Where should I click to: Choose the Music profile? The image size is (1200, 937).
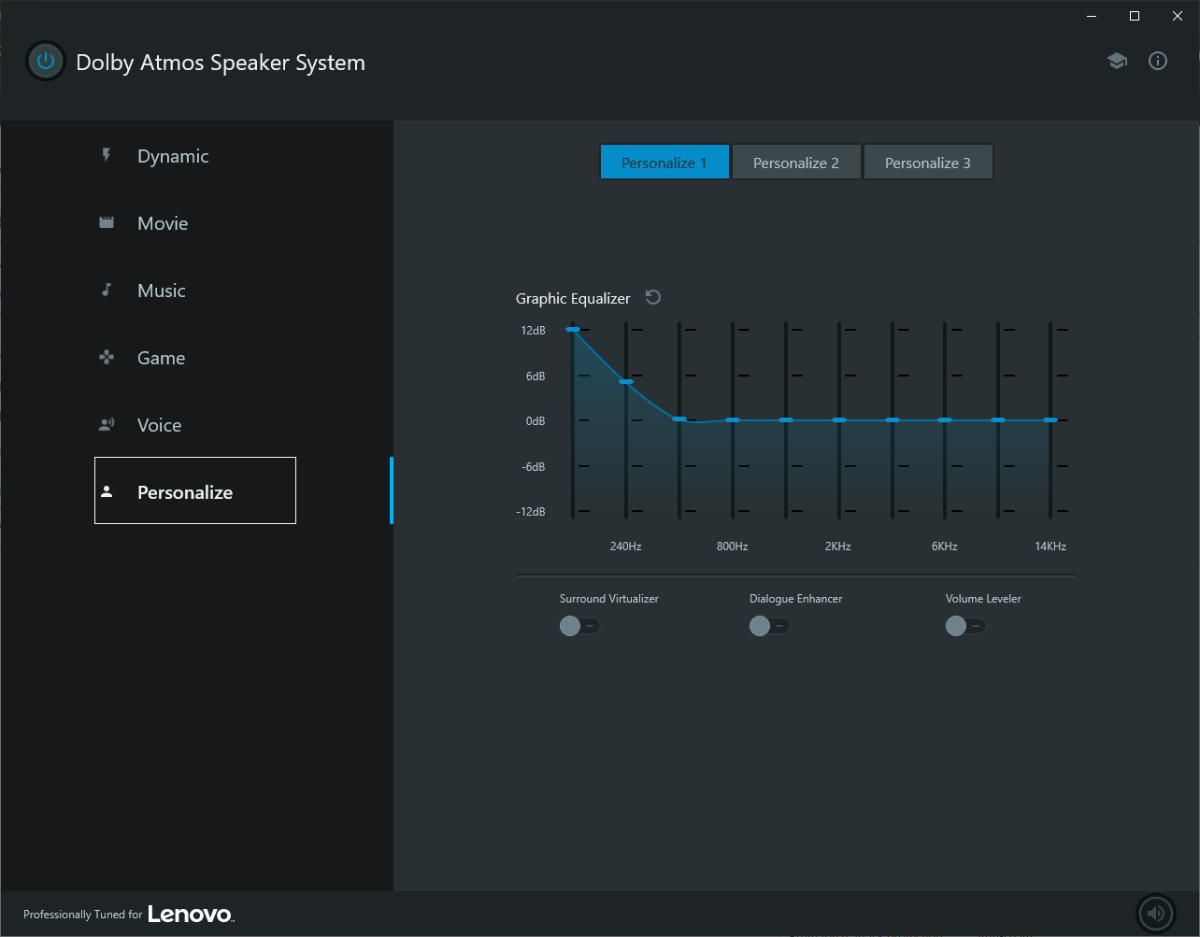[161, 291]
